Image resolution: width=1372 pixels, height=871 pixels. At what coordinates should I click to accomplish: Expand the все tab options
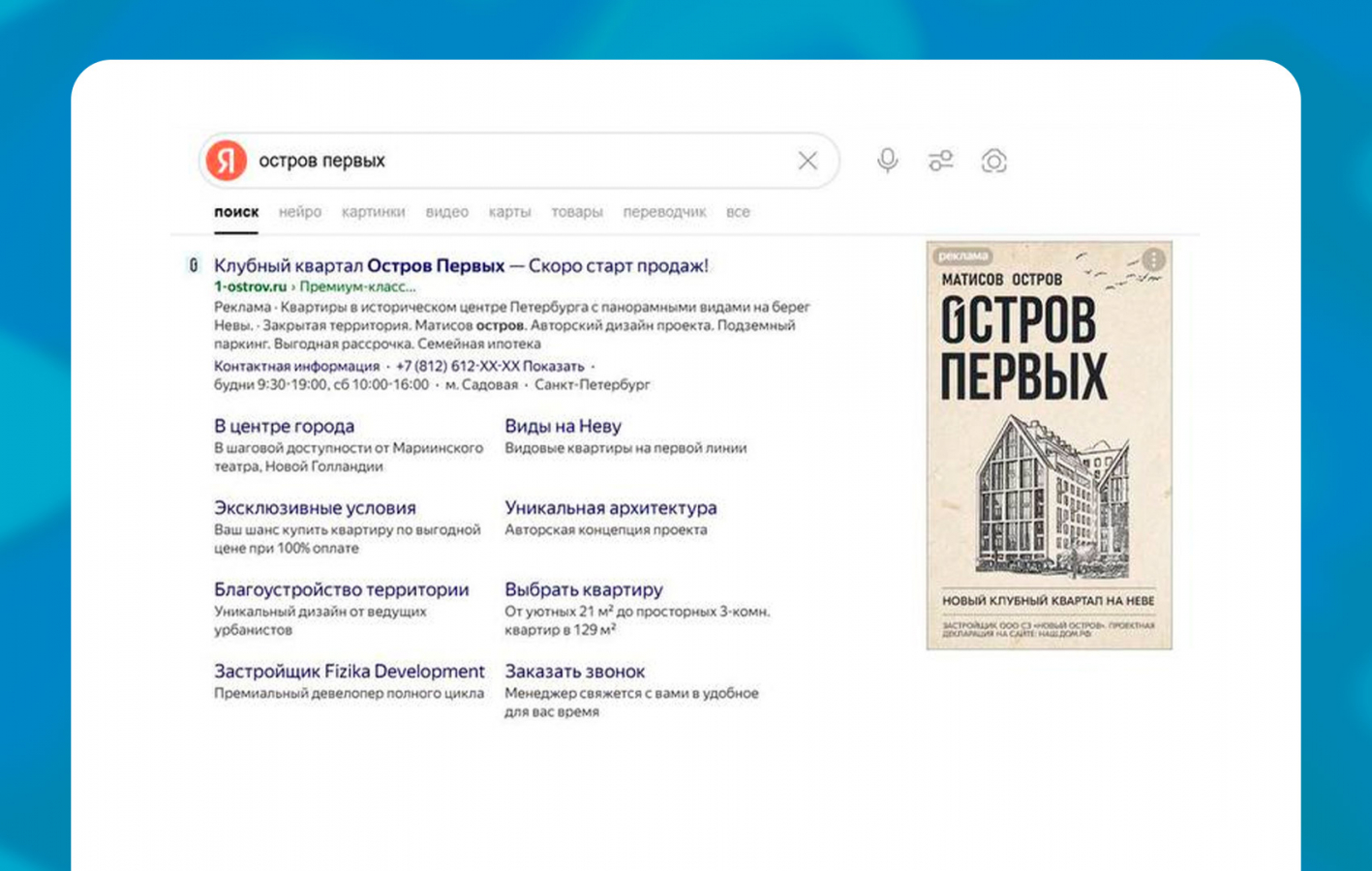point(738,212)
